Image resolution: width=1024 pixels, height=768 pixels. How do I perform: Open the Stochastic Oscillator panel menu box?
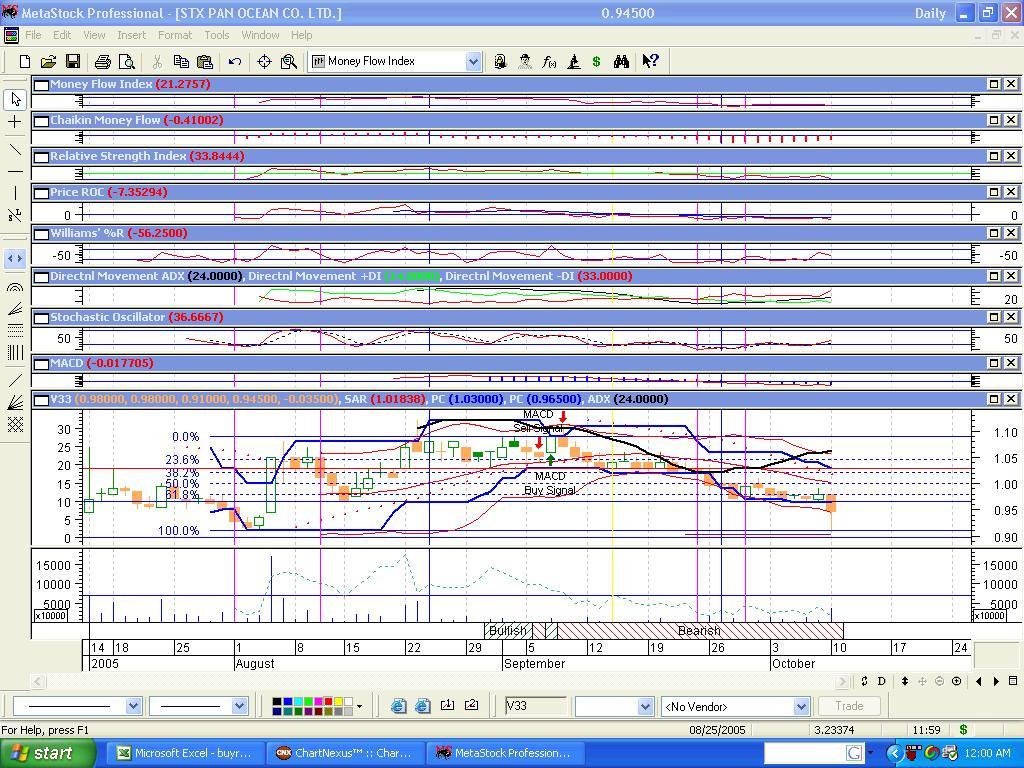coord(41,317)
